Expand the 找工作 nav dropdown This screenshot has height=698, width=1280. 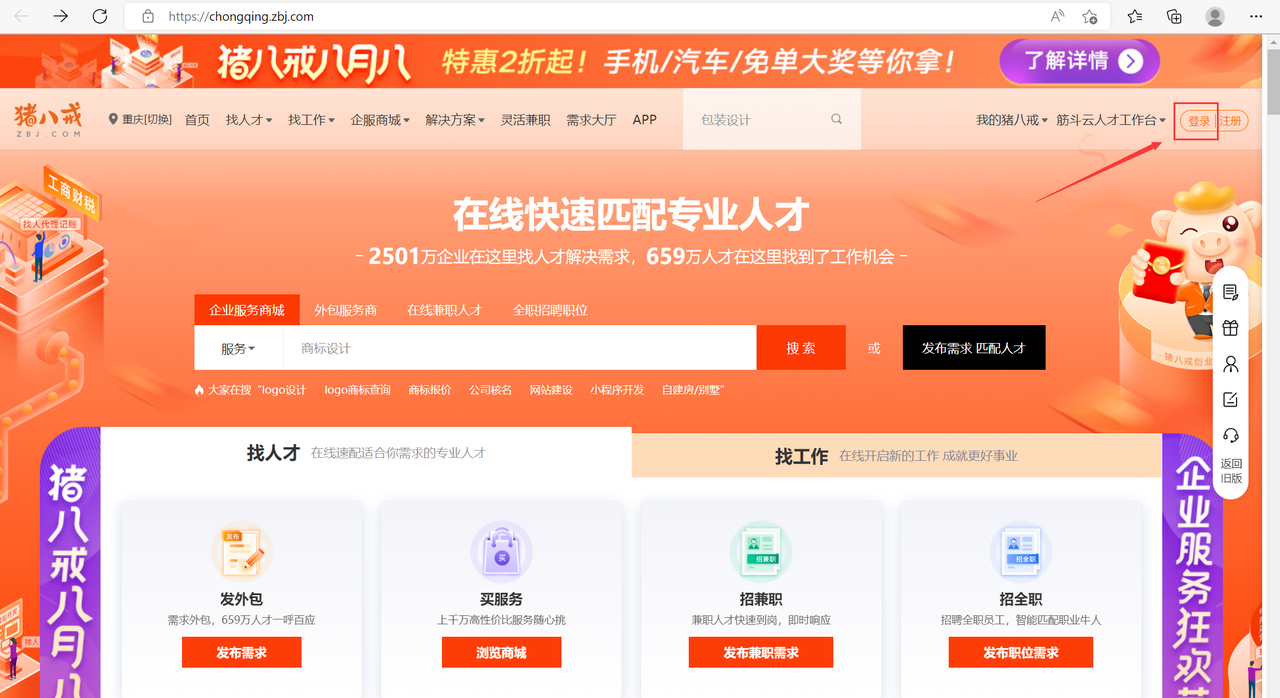click(x=311, y=120)
